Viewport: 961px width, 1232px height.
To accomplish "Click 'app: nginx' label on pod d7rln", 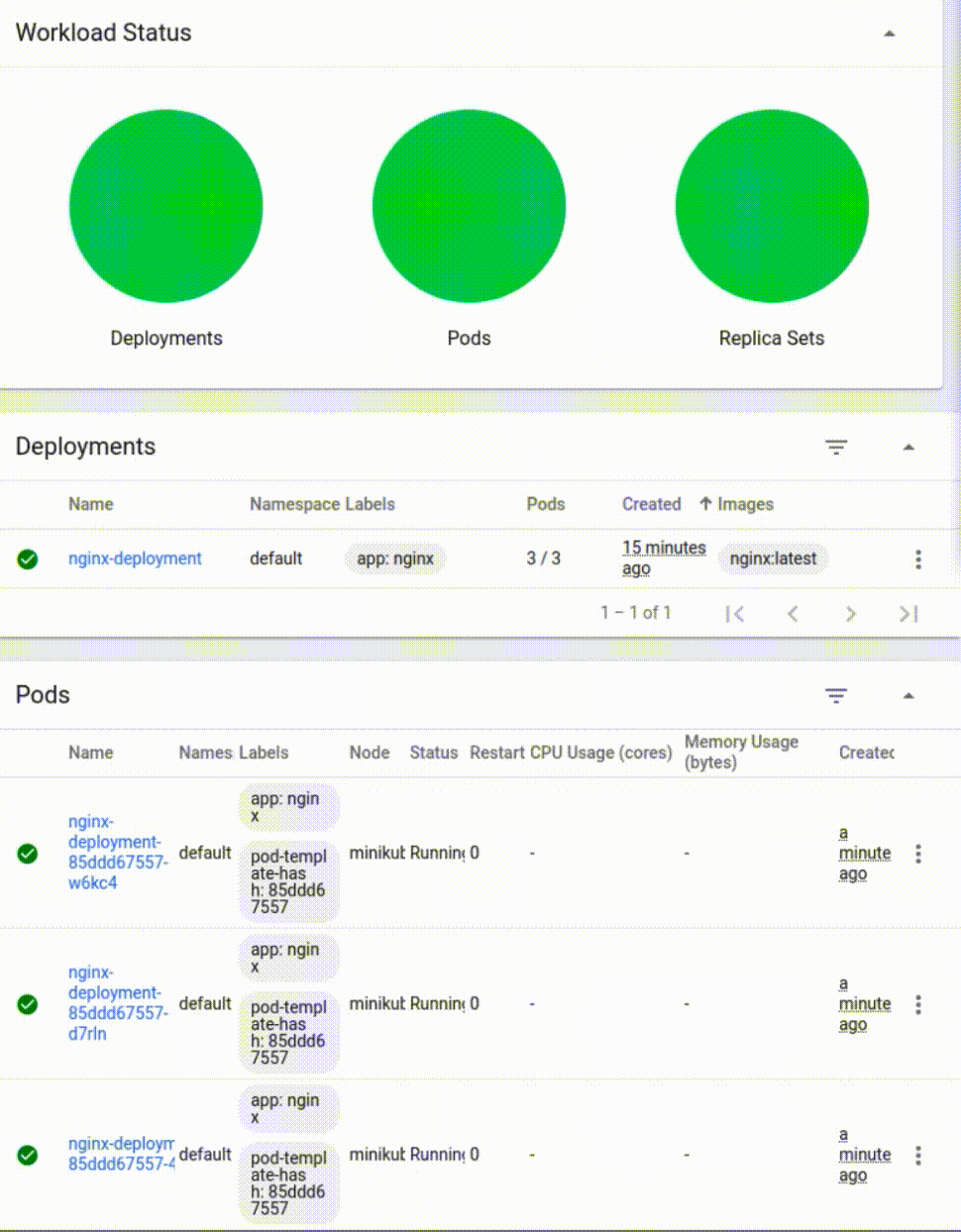I will click(x=288, y=958).
